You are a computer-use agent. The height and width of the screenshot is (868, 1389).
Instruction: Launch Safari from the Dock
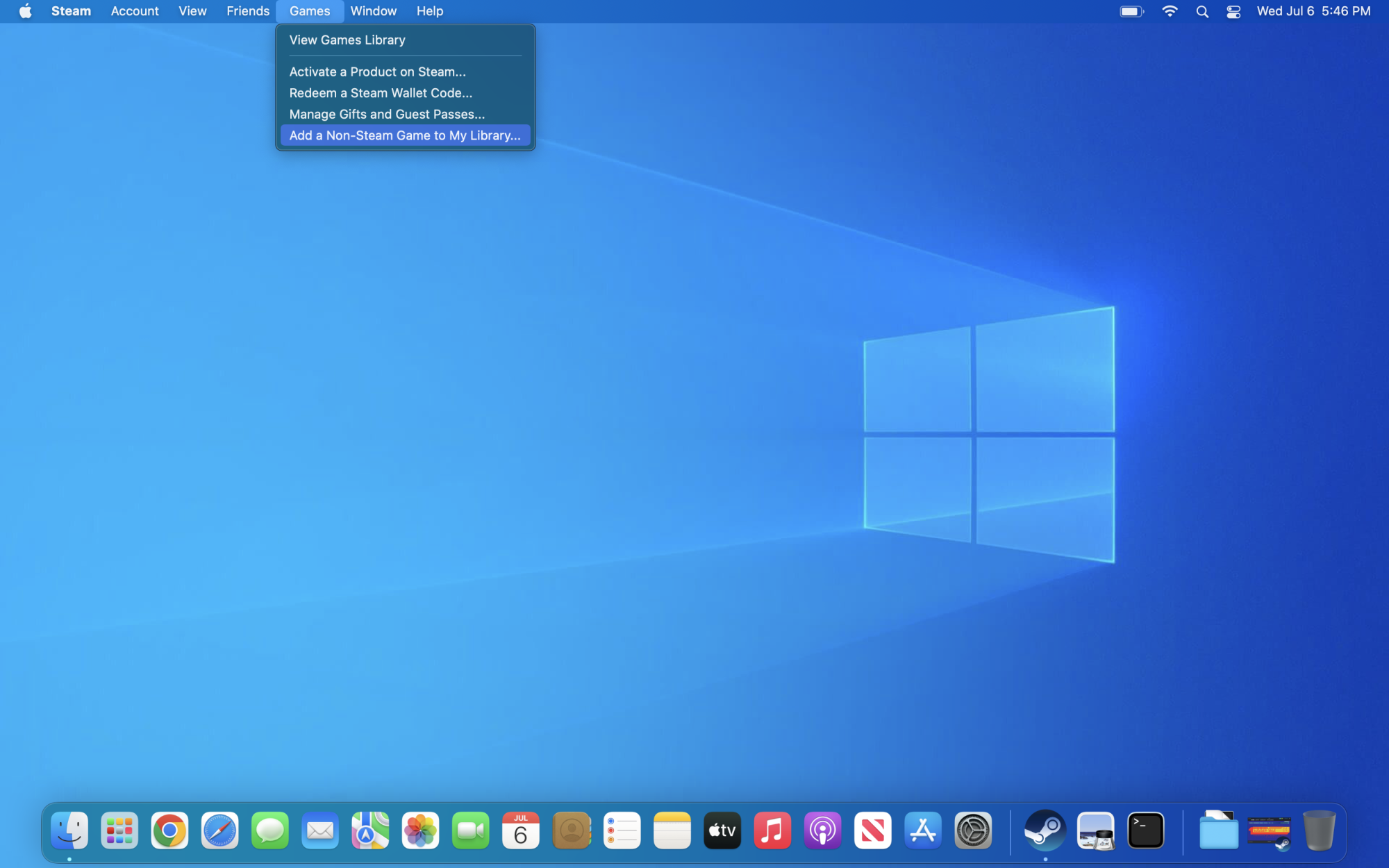[x=219, y=831]
